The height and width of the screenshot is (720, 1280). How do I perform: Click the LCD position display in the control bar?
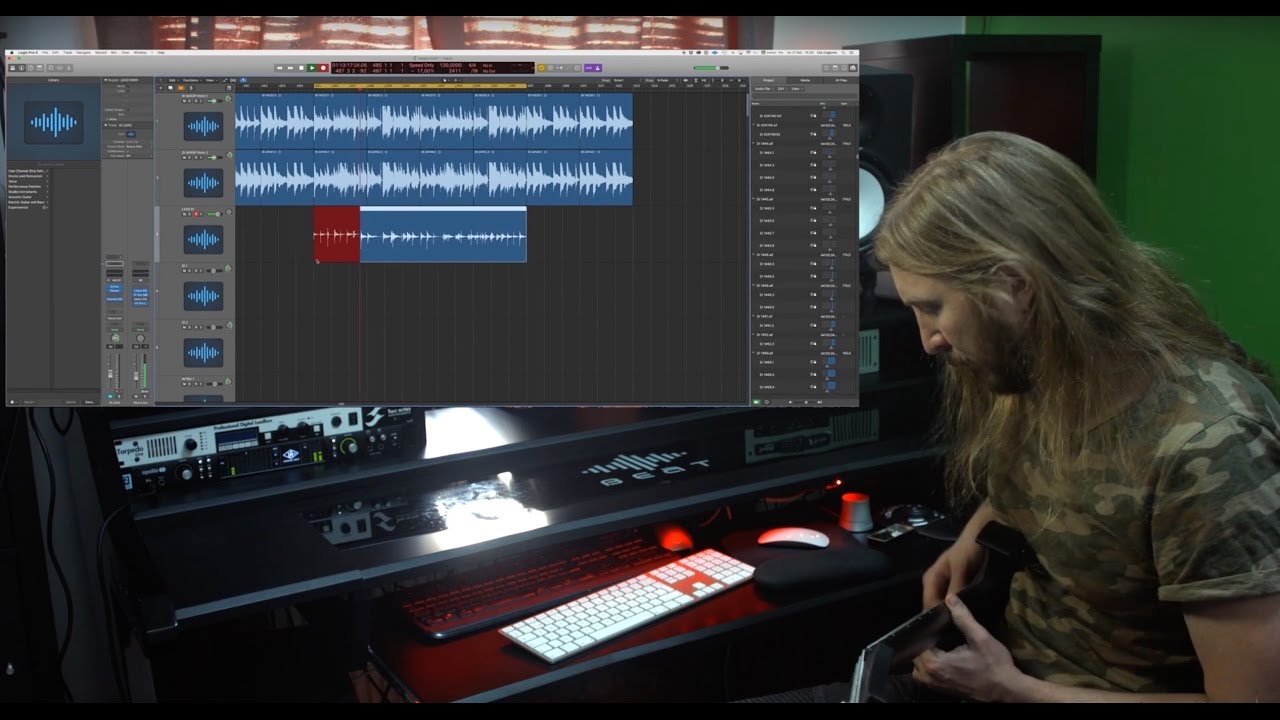[435, 68]
